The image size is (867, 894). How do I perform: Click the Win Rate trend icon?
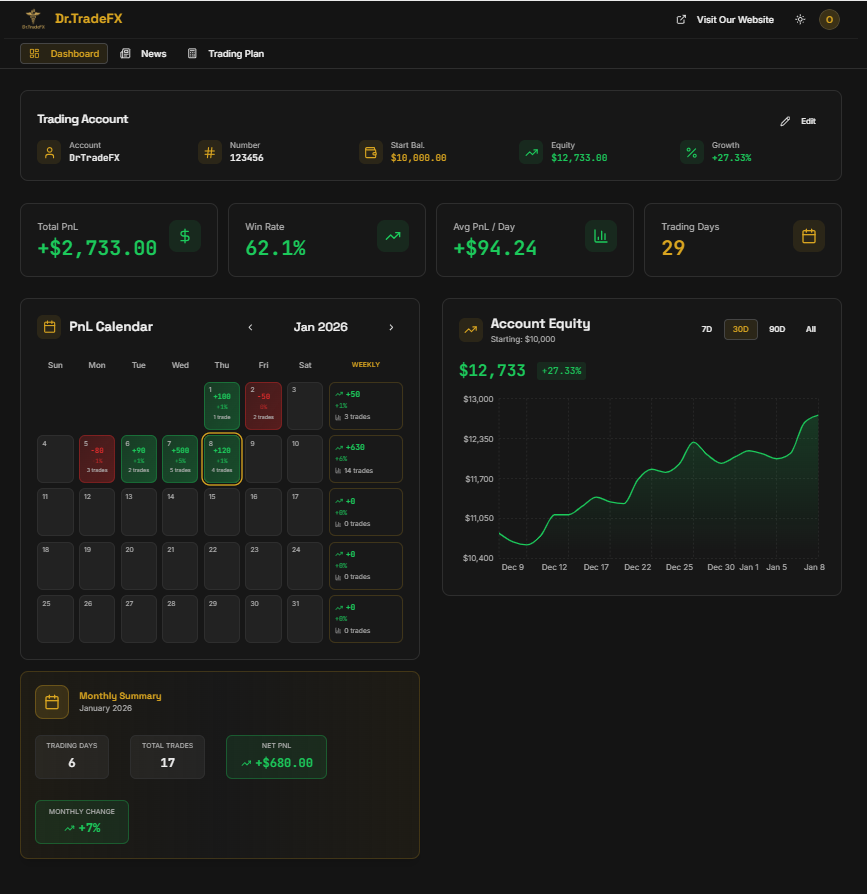pyautogui.click(x=393, y=236)
